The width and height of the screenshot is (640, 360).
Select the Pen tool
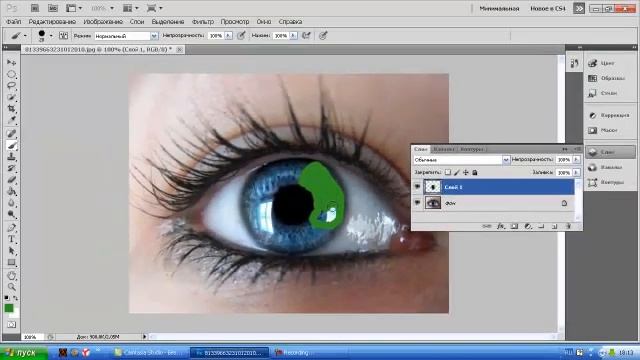tap(11, 228)
